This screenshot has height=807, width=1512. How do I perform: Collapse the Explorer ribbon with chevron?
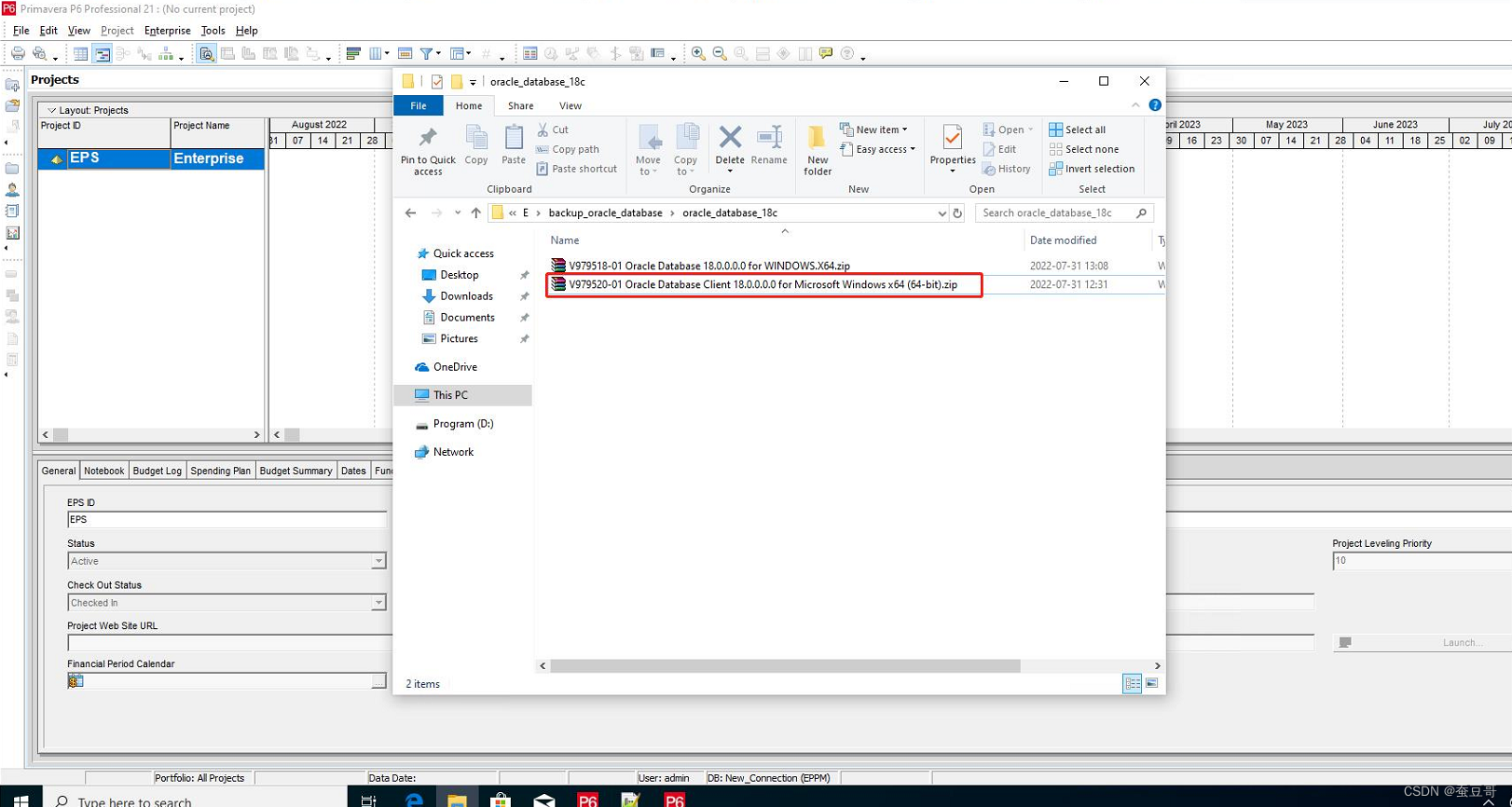[x=1135, y=105]
